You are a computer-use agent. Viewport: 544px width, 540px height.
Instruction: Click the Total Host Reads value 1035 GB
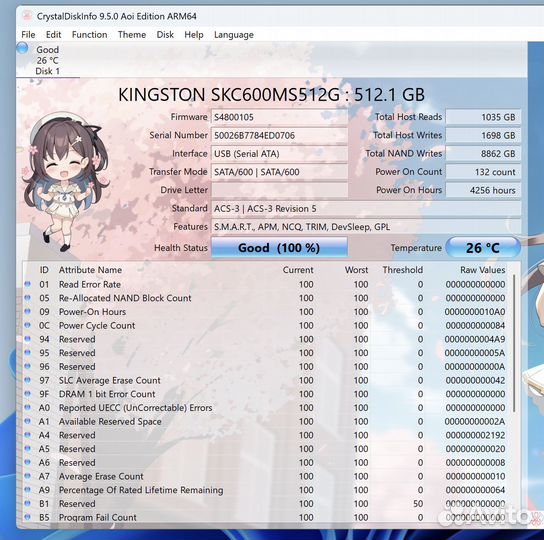click(483, 117)
